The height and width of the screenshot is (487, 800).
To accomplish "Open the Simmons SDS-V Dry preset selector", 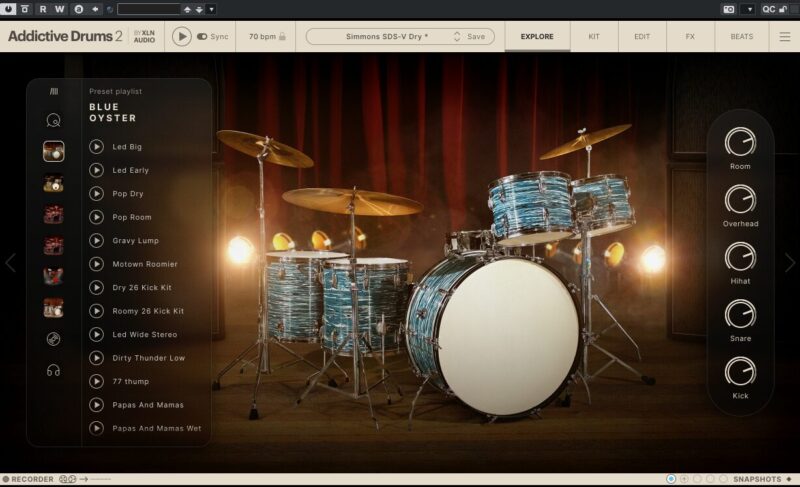I will click(x=387, y=36).
